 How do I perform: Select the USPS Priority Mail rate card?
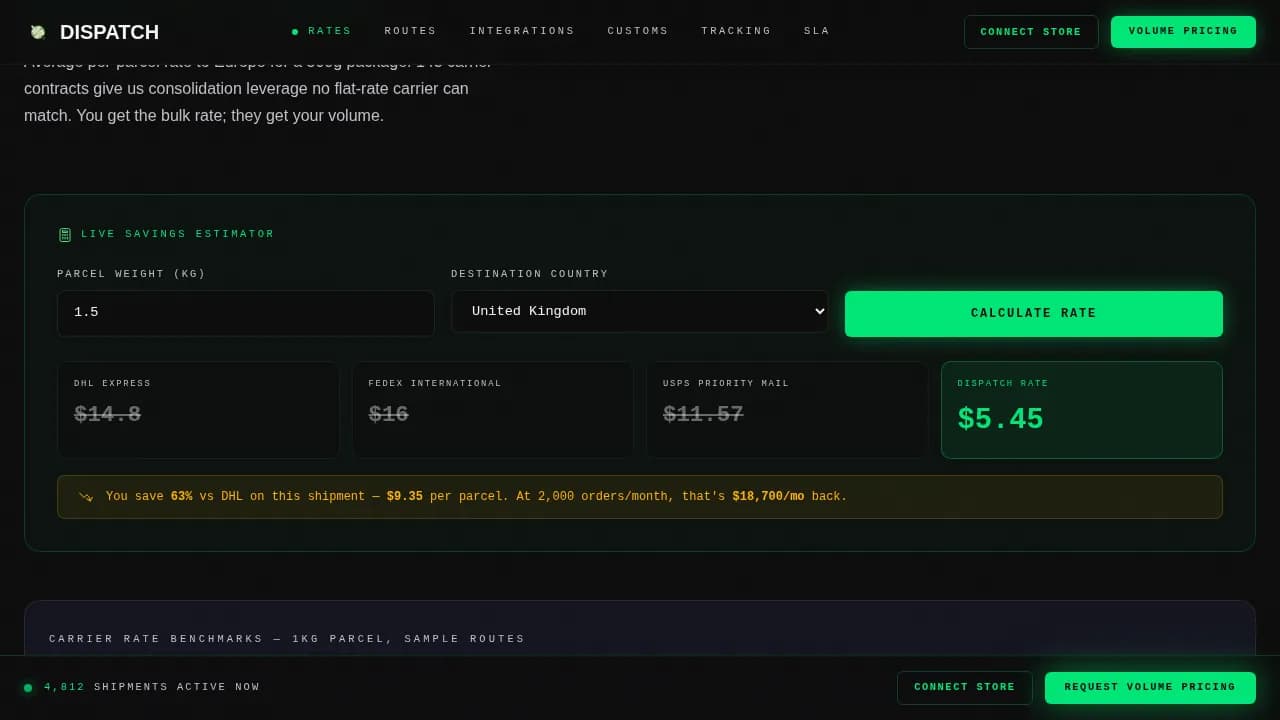tap(787, 410)
